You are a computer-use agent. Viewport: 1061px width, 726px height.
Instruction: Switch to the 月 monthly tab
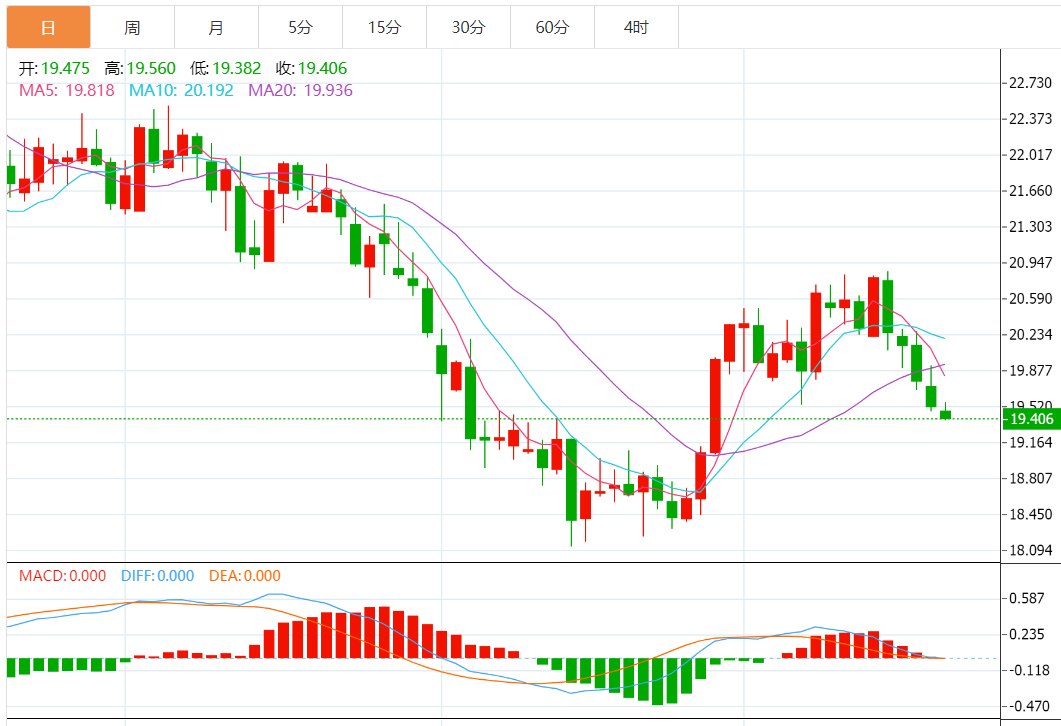coord(216,27)
